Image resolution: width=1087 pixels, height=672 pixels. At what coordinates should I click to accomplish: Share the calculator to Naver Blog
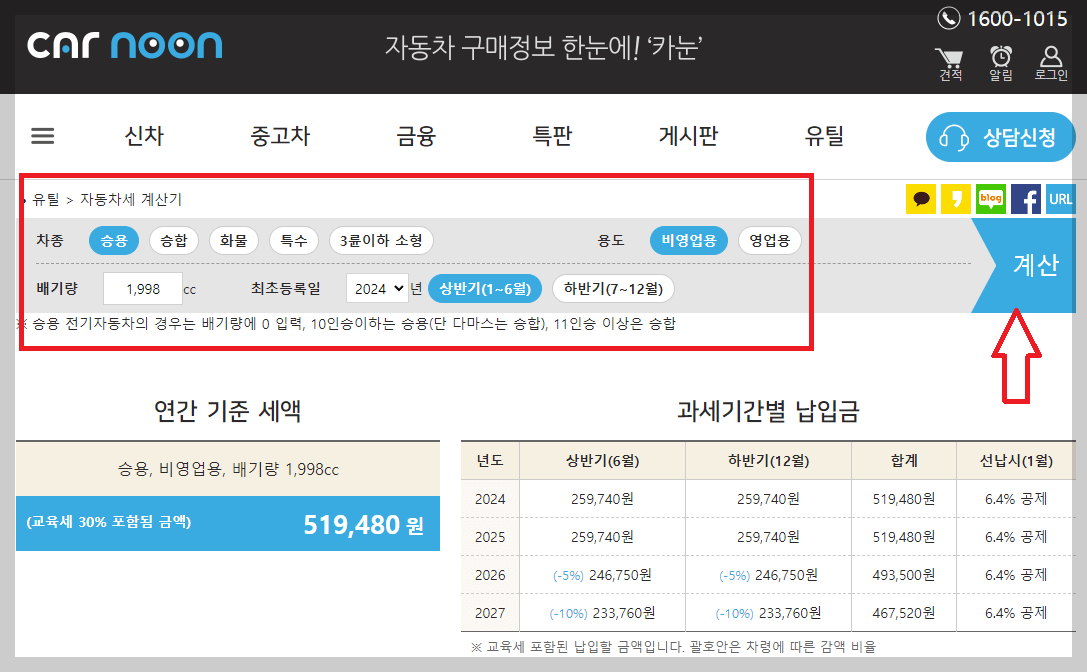pyautogui.click(x=991, y=199)
